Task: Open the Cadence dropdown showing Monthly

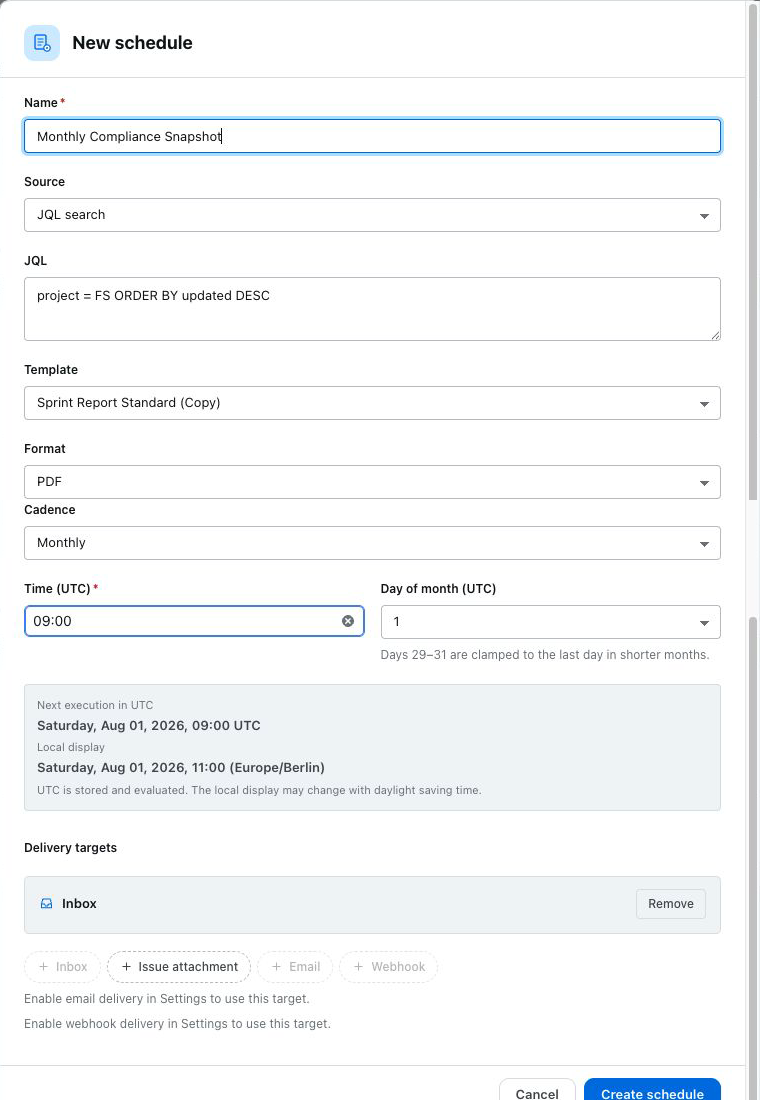Action: point(372,543)
